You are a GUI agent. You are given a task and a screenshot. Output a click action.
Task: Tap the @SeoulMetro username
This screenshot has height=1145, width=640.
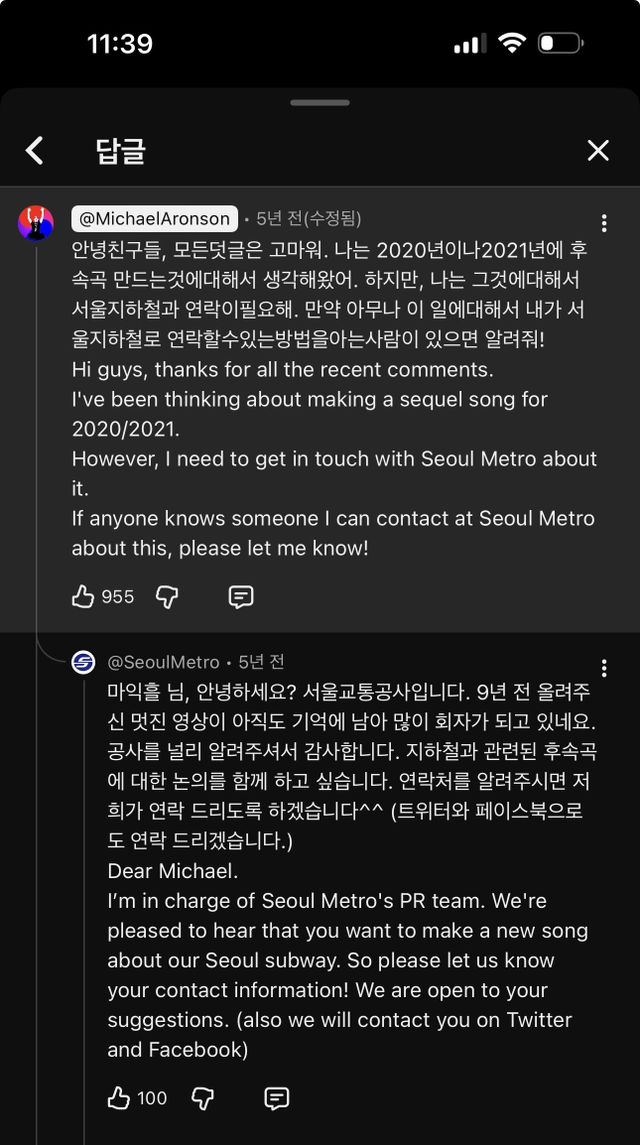tap(163, 663)
